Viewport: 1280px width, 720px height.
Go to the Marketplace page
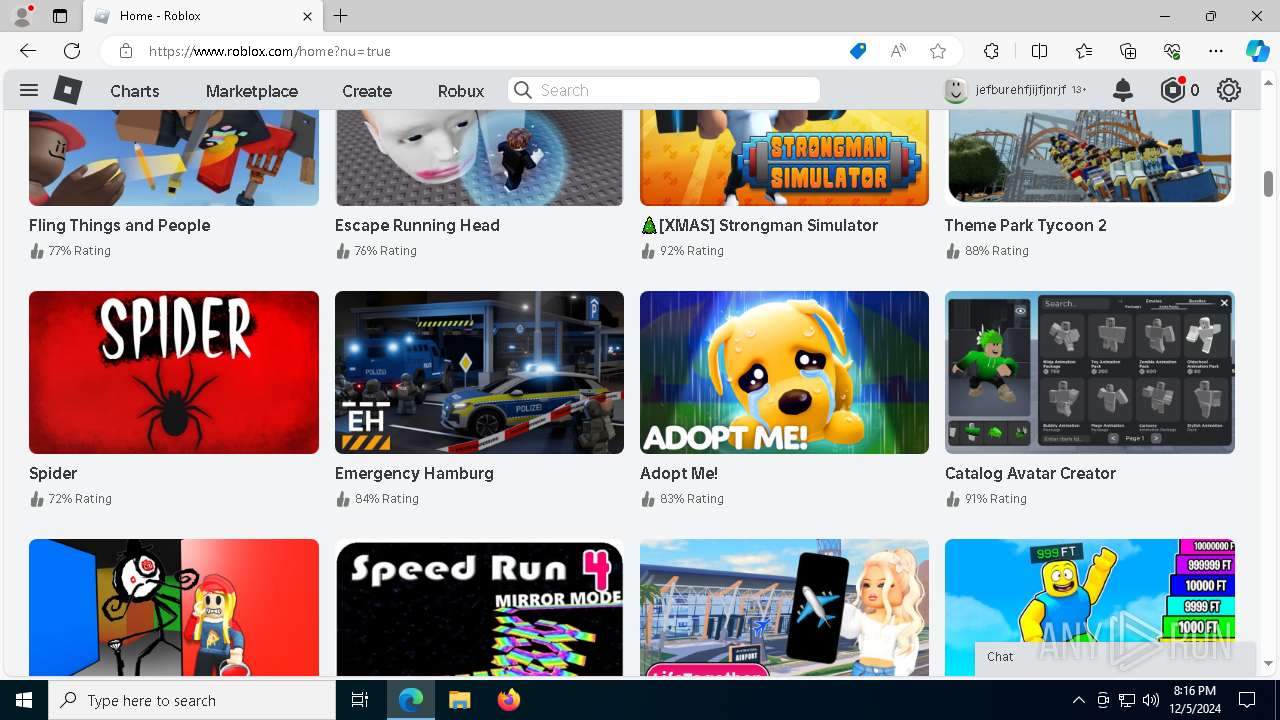[x=252, y=91]
